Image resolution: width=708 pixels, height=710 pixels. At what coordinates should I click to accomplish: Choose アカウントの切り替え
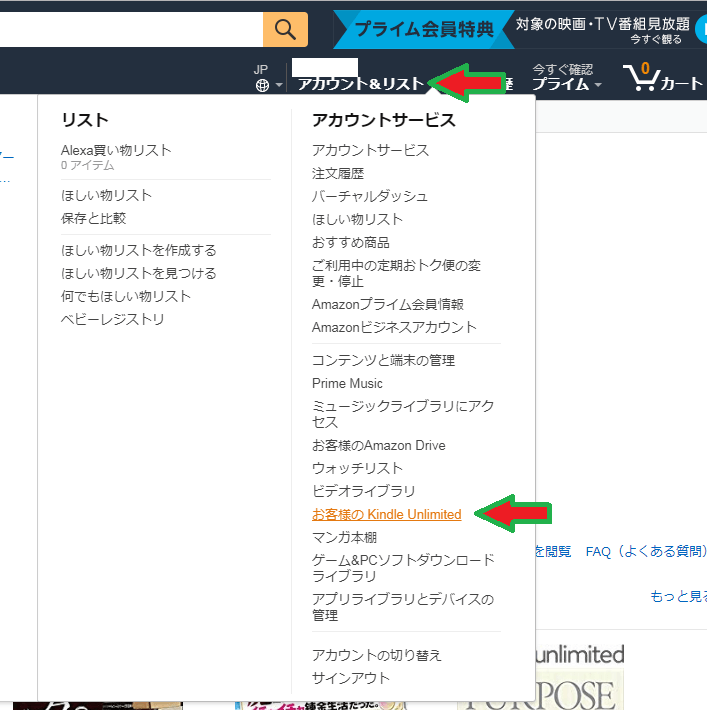coord(376,655)
